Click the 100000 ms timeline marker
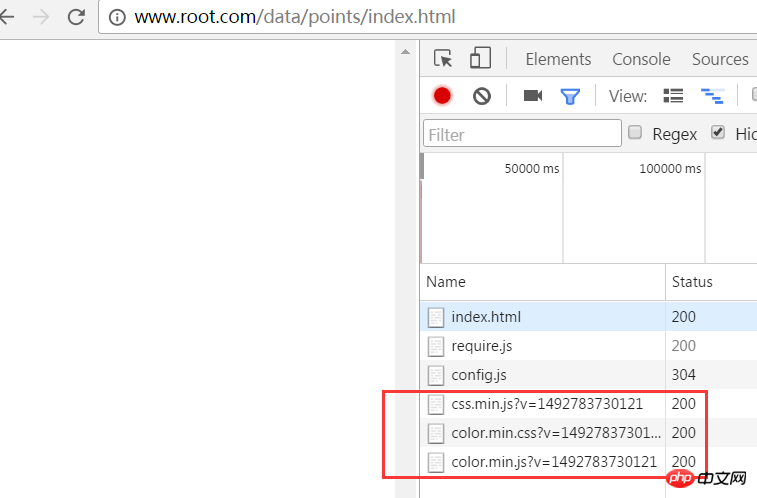The width and height of the screenshot is (757, 498). click(670, 168)
